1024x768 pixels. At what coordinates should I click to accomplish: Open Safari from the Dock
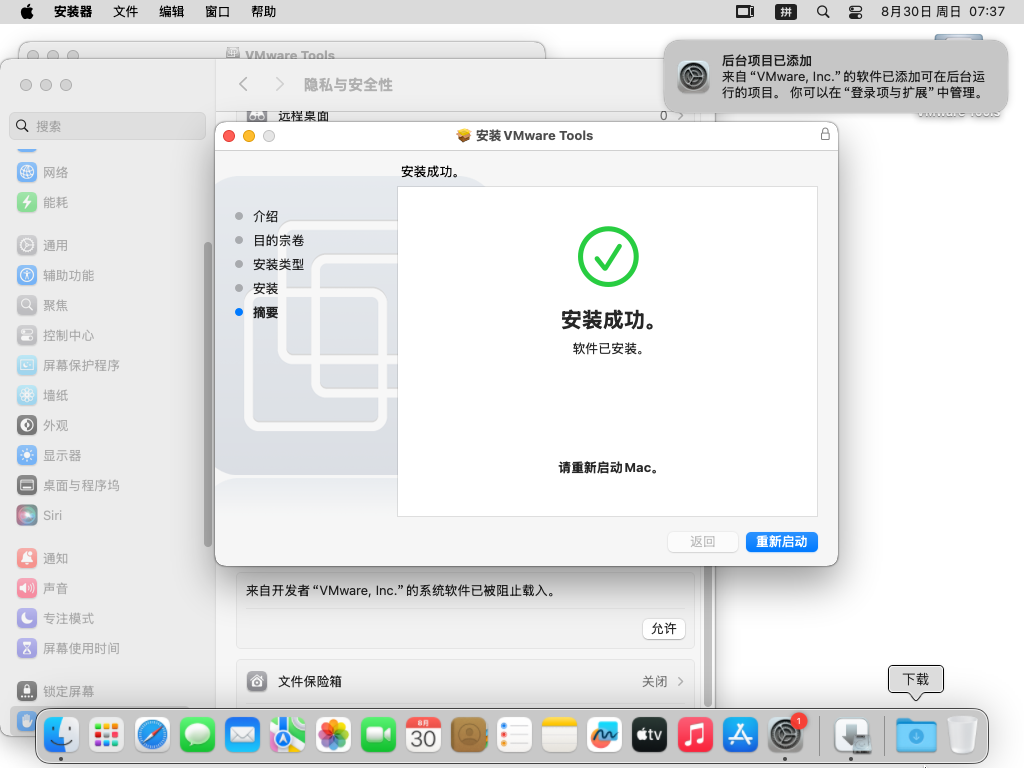(152, 735)
